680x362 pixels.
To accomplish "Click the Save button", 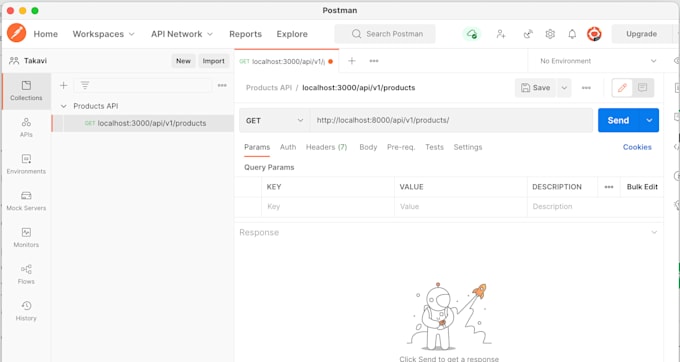I will 536,88.
